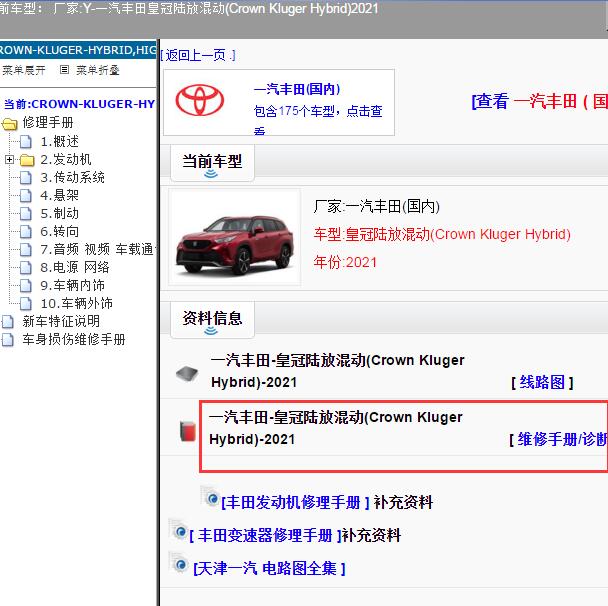608x606 pixels.
Task: Select 8.电源 网络 tree item
Action: click(x=75, y=268)
